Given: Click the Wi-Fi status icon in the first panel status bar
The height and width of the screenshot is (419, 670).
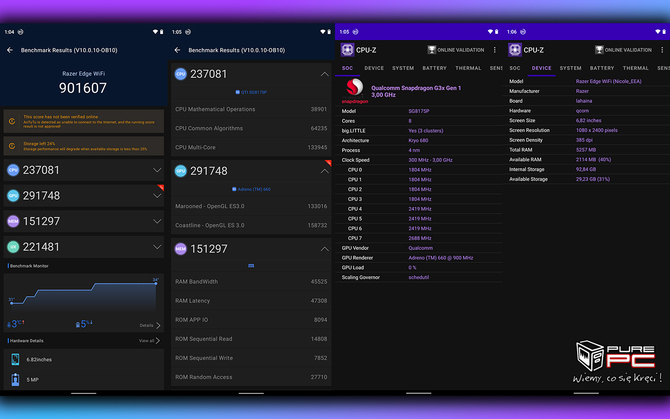Looking at the screenshot, I should tap(156, 32).
